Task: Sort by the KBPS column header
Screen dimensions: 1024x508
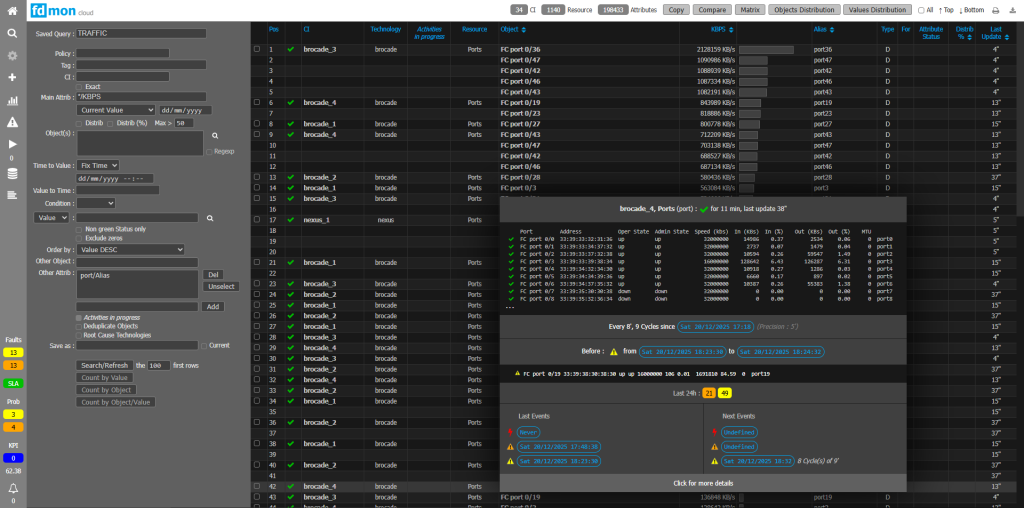Action: click(x=716, y=30)
